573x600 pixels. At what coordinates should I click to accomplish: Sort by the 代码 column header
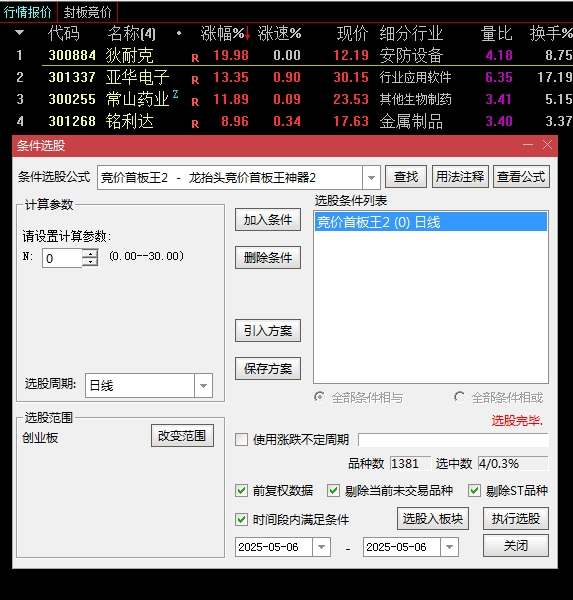point(64,33)
